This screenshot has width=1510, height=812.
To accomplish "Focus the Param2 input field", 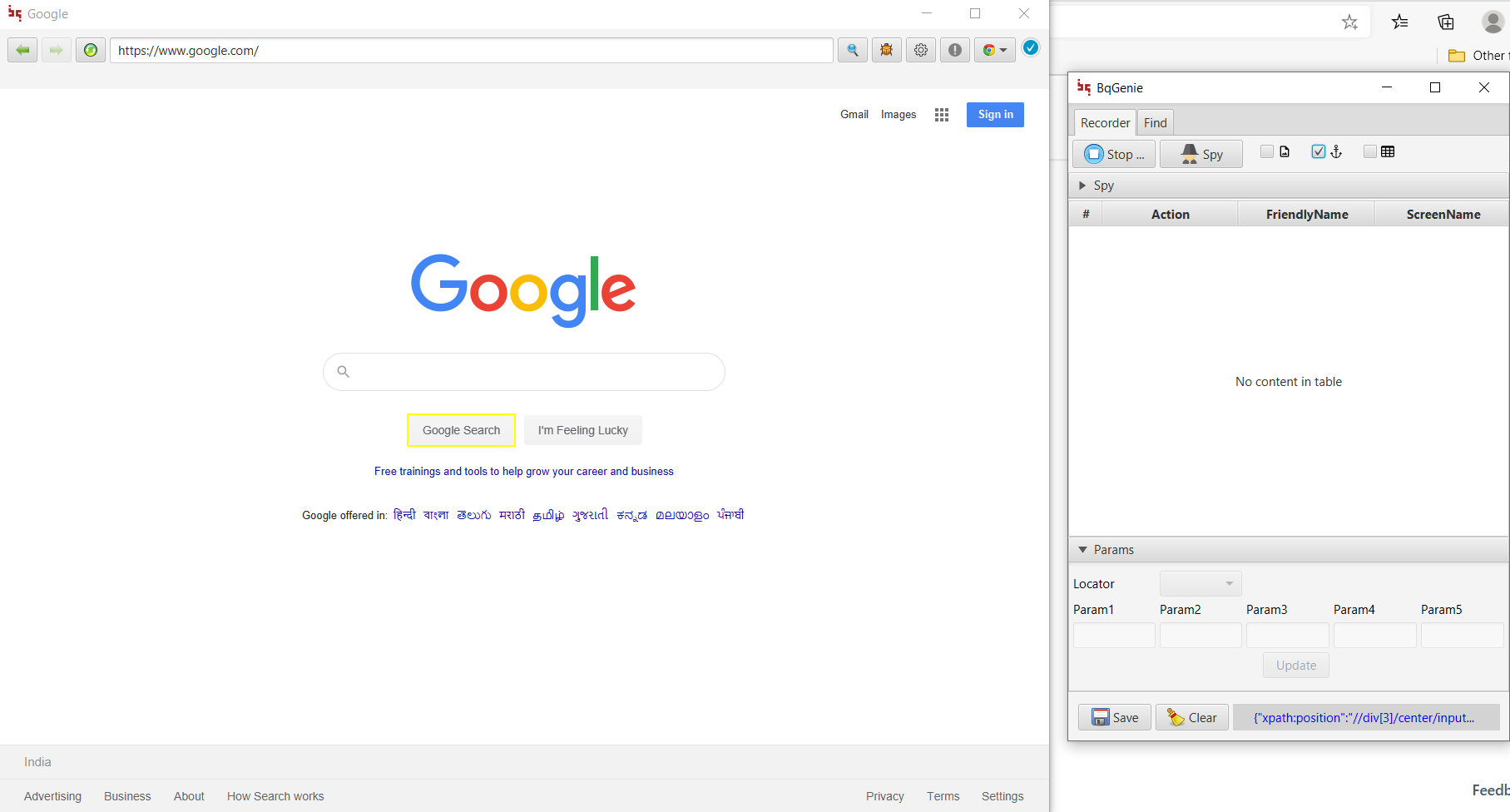I will (1201, 636).
